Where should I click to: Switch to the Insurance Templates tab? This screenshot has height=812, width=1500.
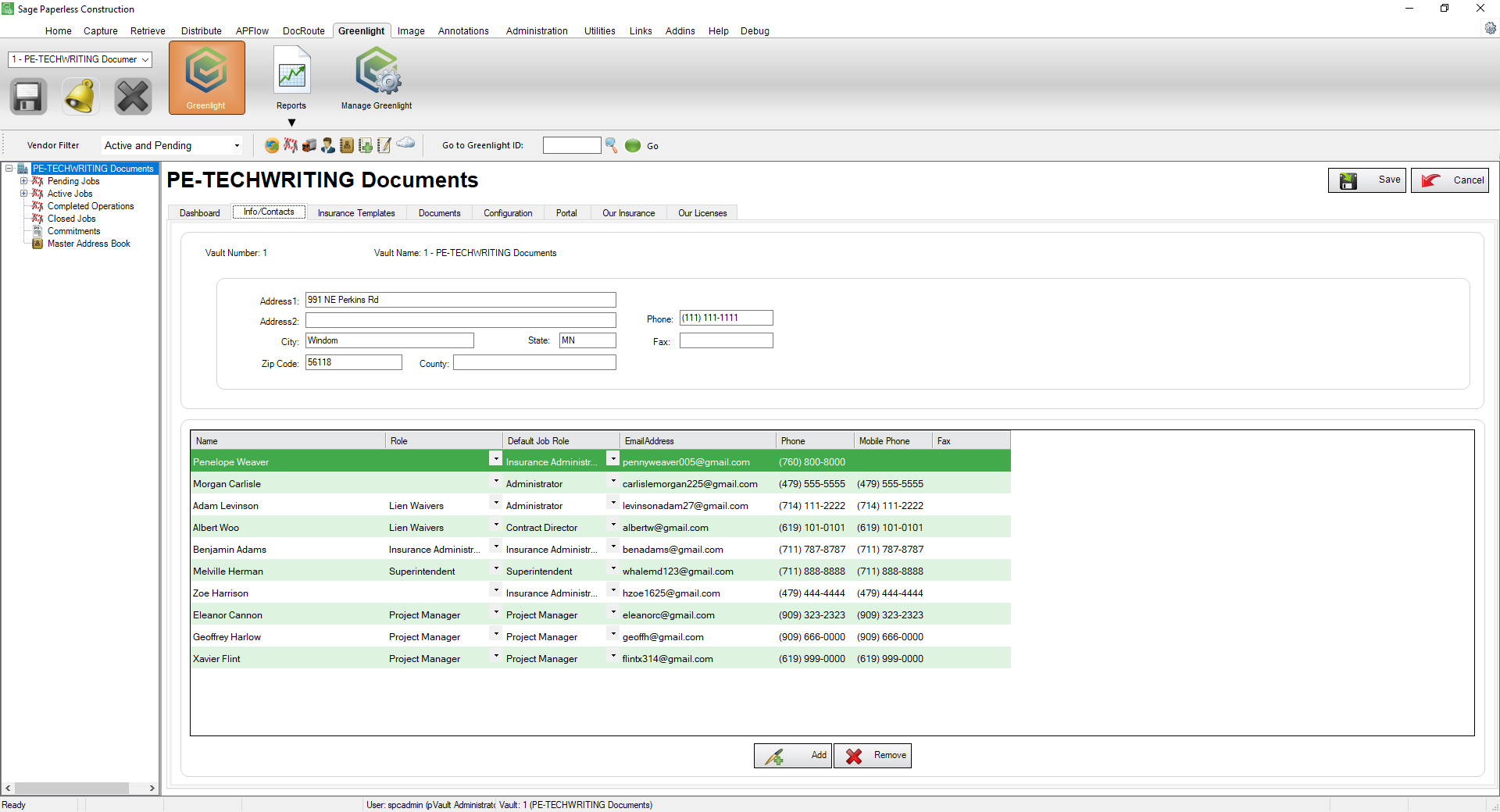click(x=356, y=213)
